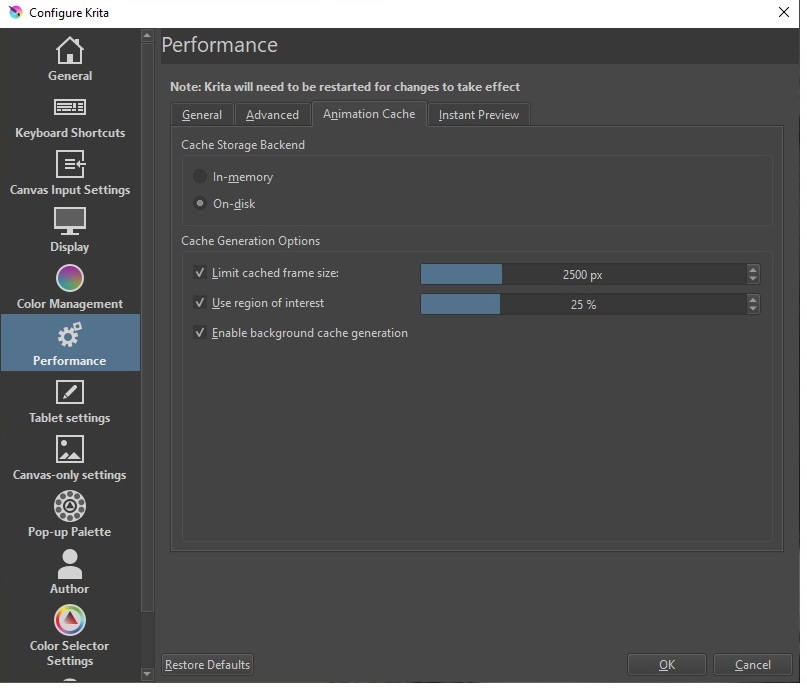Viewport: 807px width, 688px height.
Task: Disable Use region of interest checkbox
Action: [200, 303]
